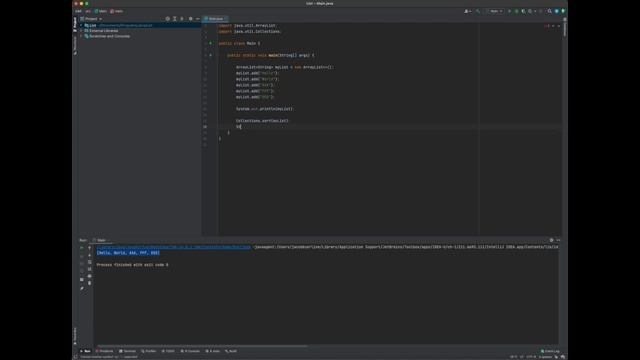Toggle soft-wrap in Run console
This screenshot has width=640, height=360.
click(x=90, y=262)
